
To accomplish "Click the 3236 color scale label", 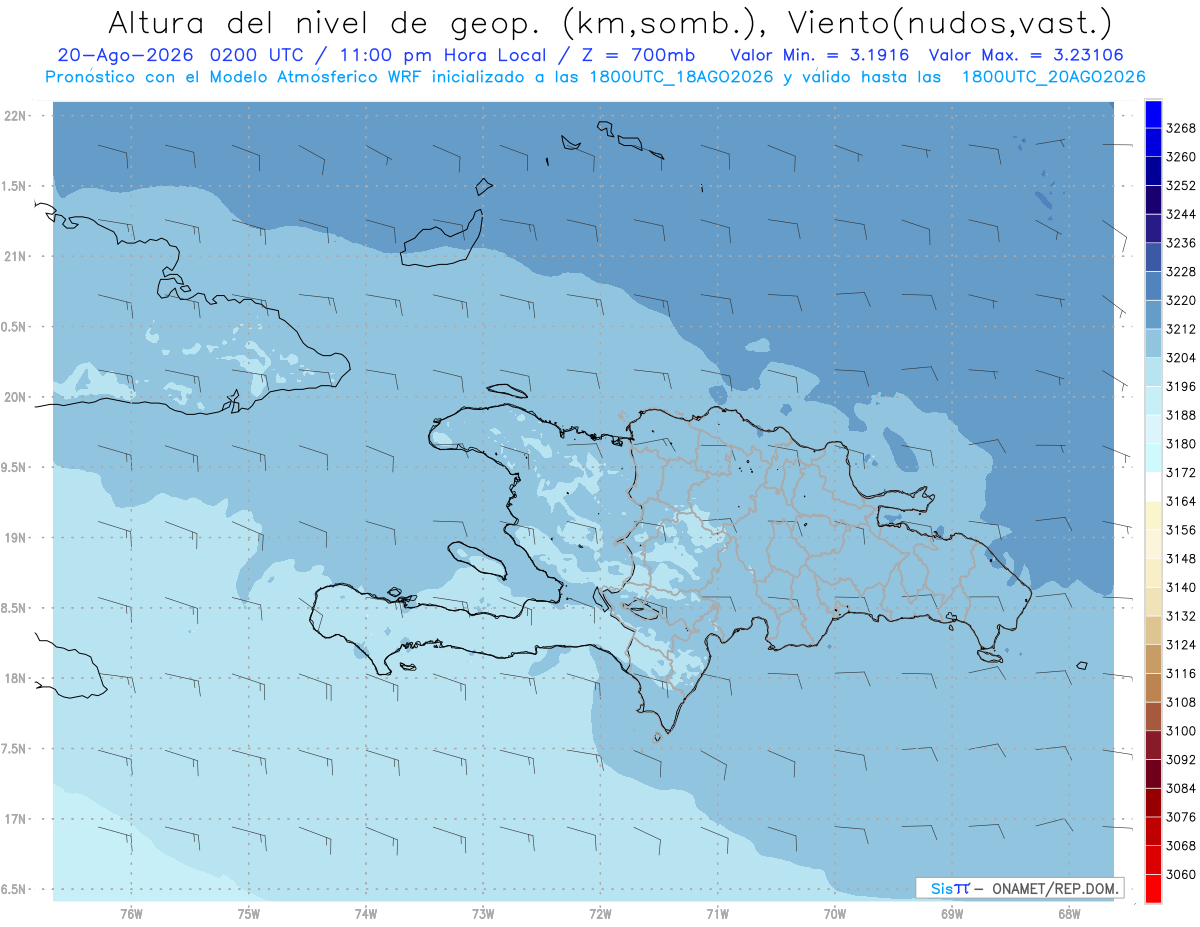I will pyautogui.click(x=1181, y=243).
